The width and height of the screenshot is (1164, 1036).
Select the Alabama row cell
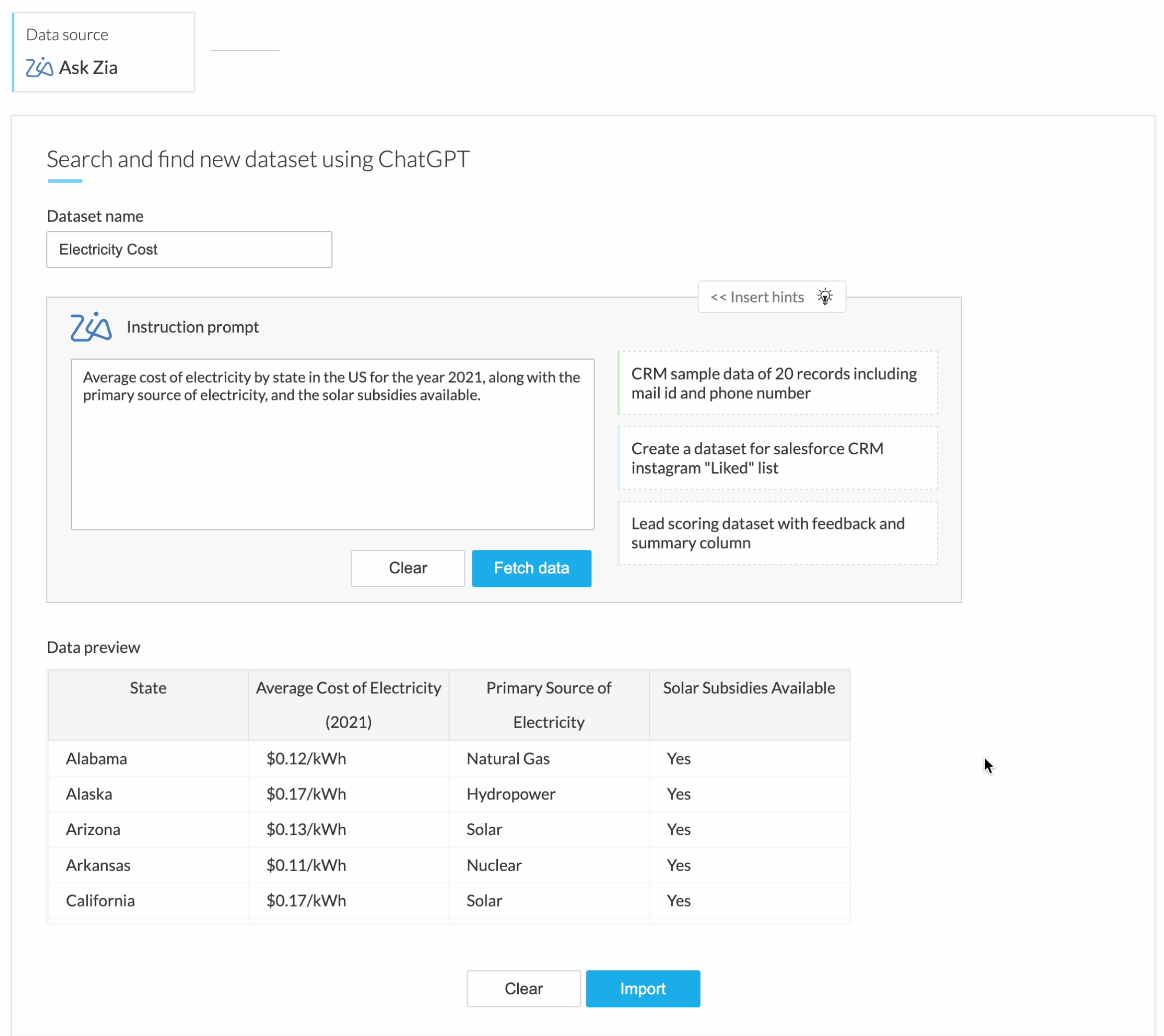point(97,759)
